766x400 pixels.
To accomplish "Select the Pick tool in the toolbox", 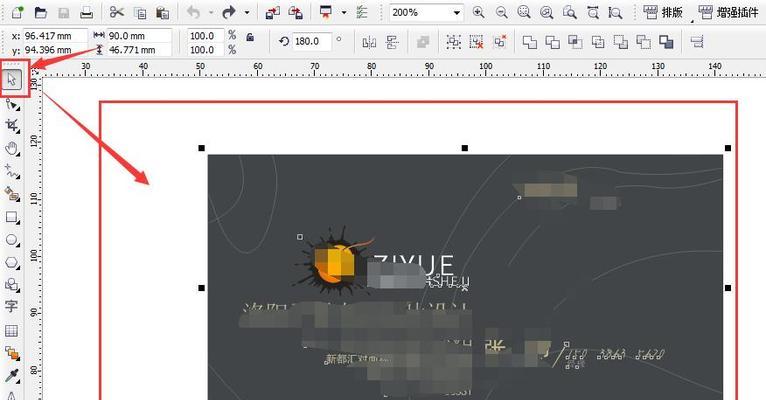I will (x=12, y=80).
